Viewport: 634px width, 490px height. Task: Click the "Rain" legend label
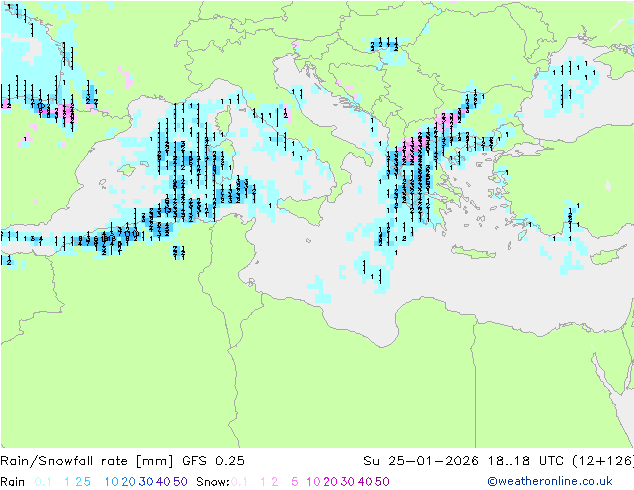13,482
